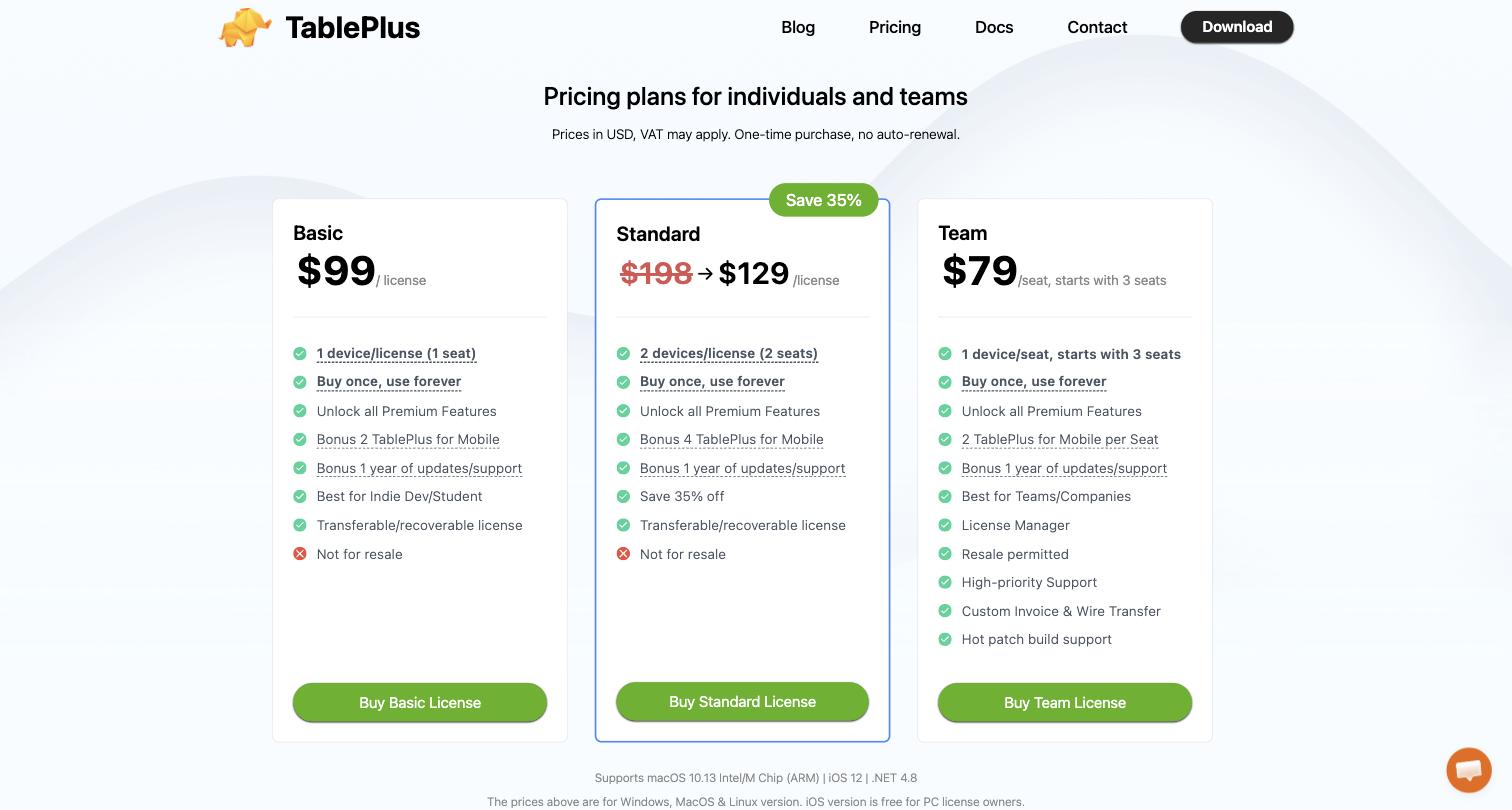This screenshot has width=1512, height=810.
Task: Open the orange chat support bubble
Action: 1468,770
